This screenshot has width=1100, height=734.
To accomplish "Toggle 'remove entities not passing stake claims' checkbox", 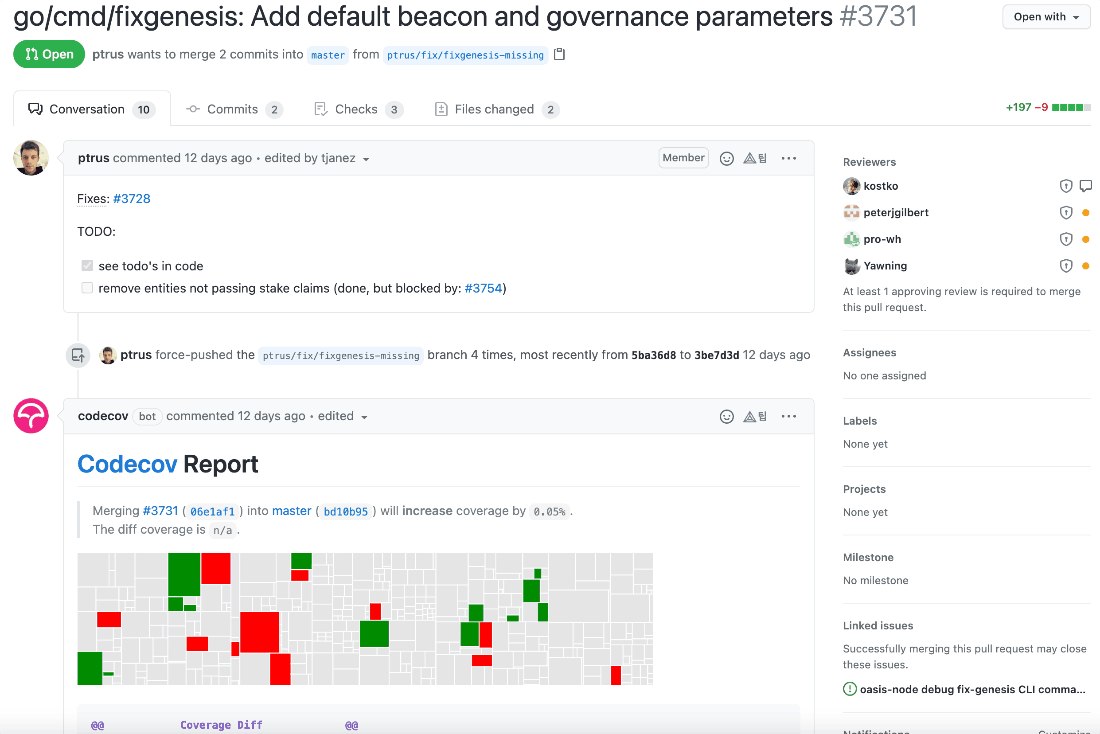I will (87, 288).
